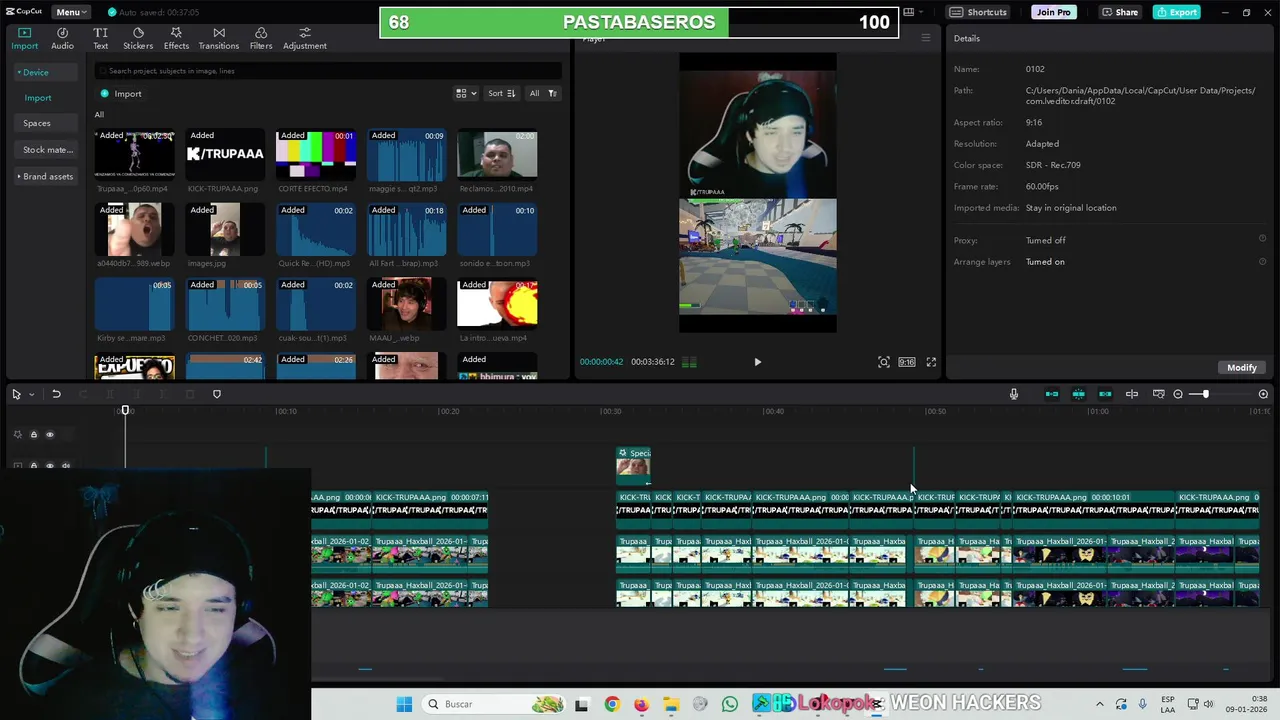Toggle auto snapping on the timeline
1280x720 pixels.
(x=1078, y=394)
